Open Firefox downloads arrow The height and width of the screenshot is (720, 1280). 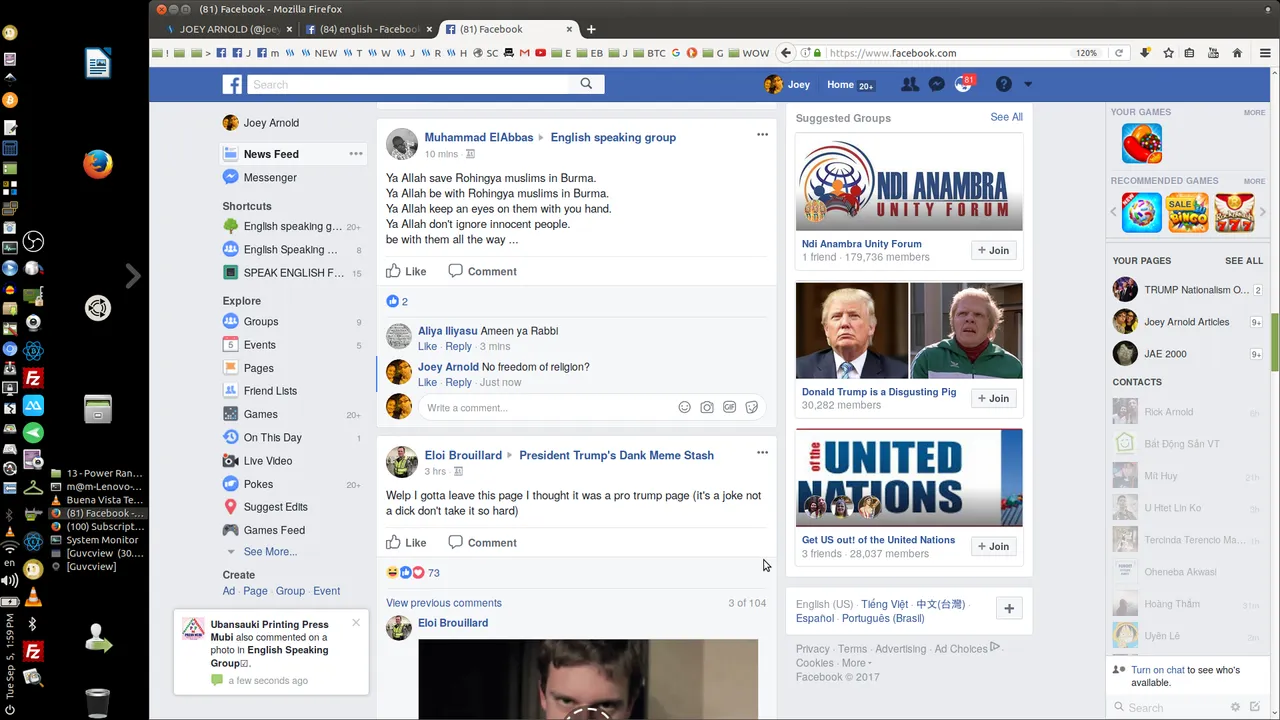1145,53
